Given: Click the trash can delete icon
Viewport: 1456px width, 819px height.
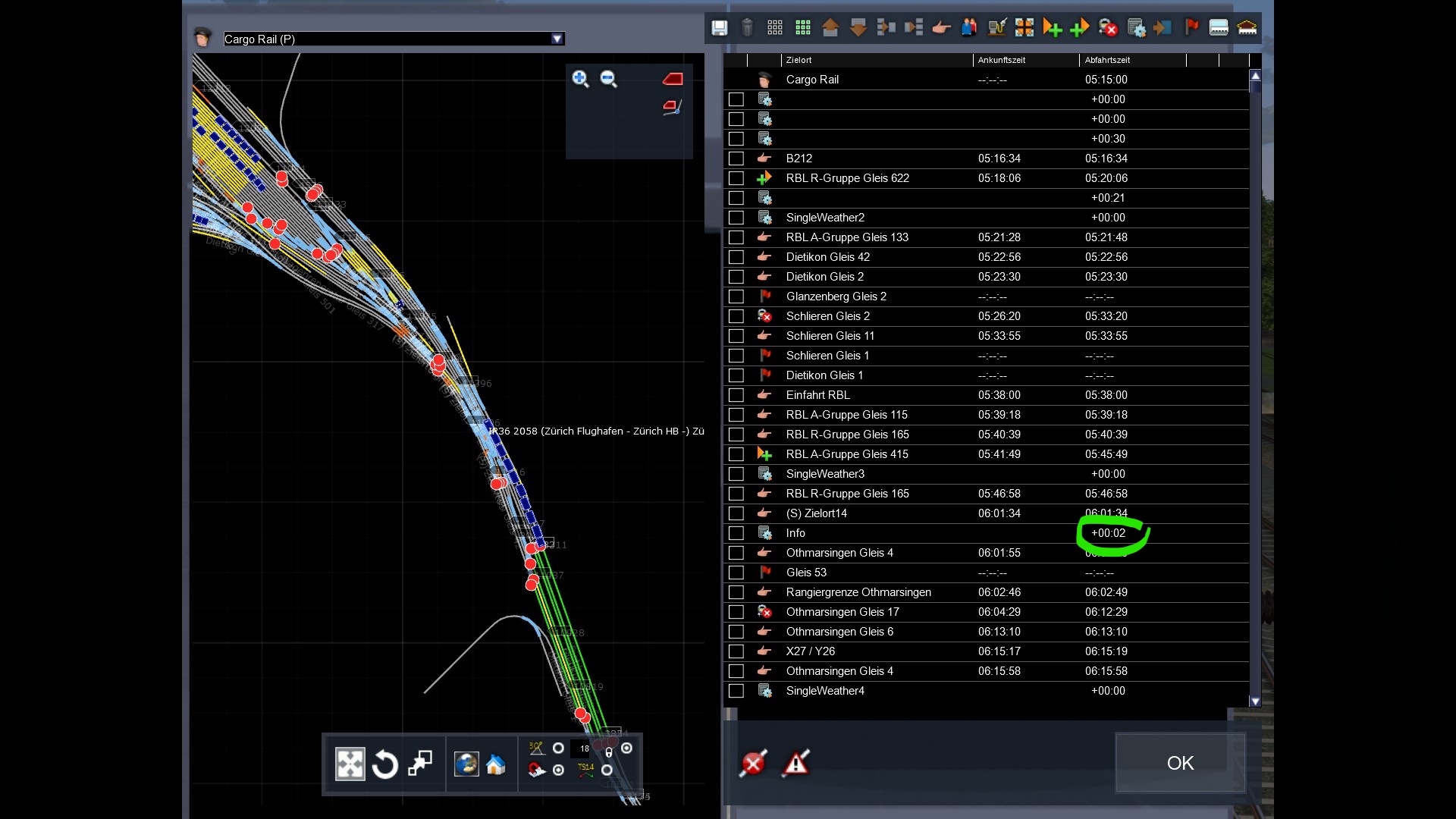Looking at the screenshot, I should point(747,28).
